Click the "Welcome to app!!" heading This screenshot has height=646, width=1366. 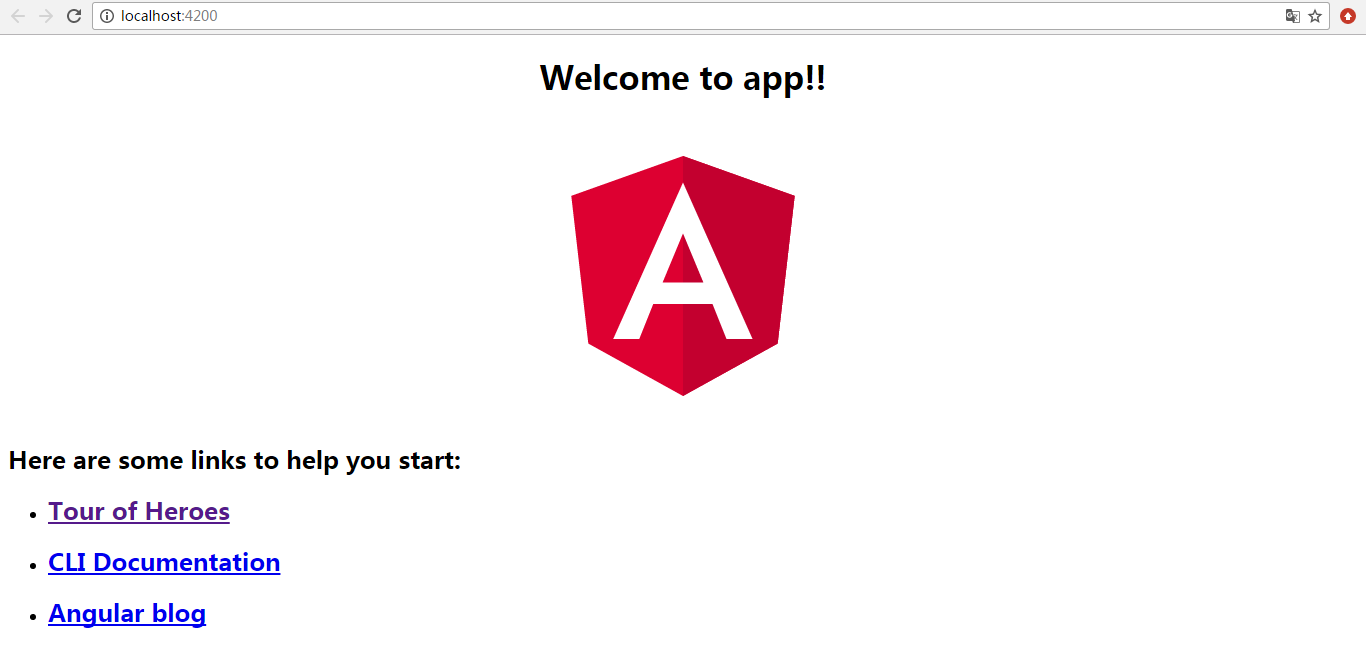coord(683,77)
